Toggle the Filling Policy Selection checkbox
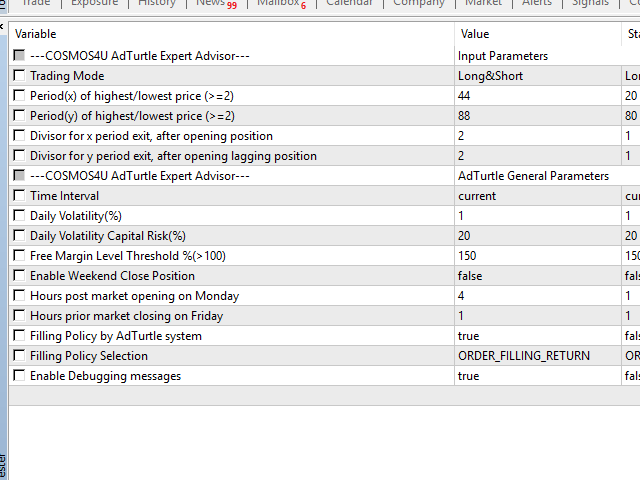 [x=20, y=356]
